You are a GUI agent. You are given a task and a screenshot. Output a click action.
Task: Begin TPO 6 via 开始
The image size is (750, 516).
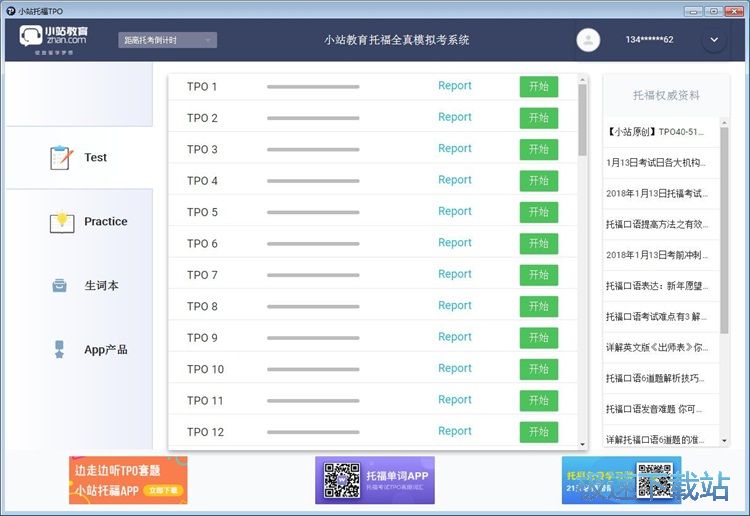point(539,243)
